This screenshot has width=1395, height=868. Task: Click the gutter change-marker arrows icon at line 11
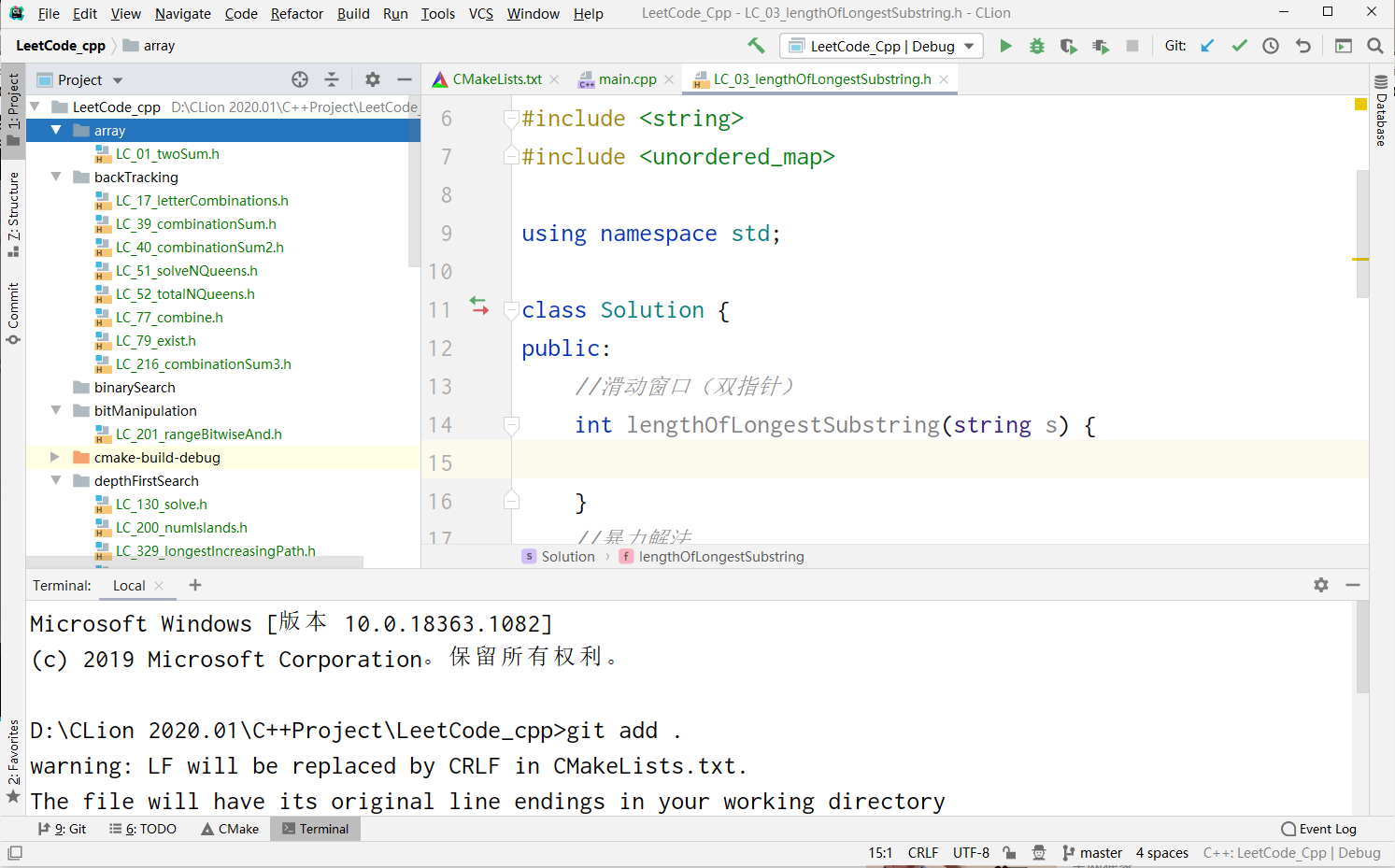(479, 306)
